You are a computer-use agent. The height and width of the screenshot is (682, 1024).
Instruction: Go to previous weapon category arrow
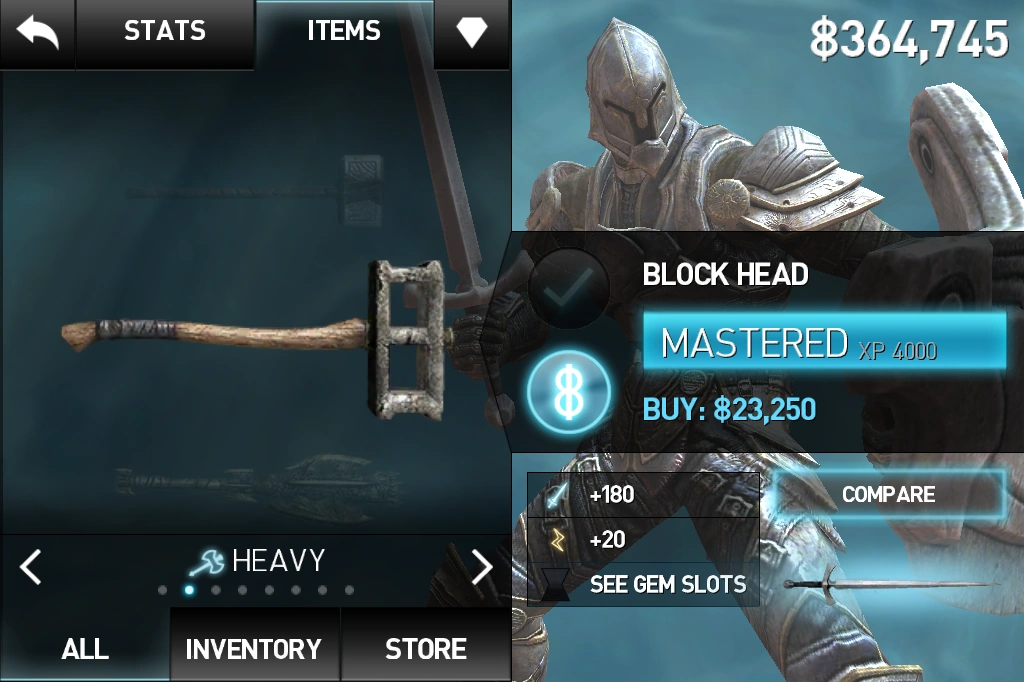coord(30,566)
